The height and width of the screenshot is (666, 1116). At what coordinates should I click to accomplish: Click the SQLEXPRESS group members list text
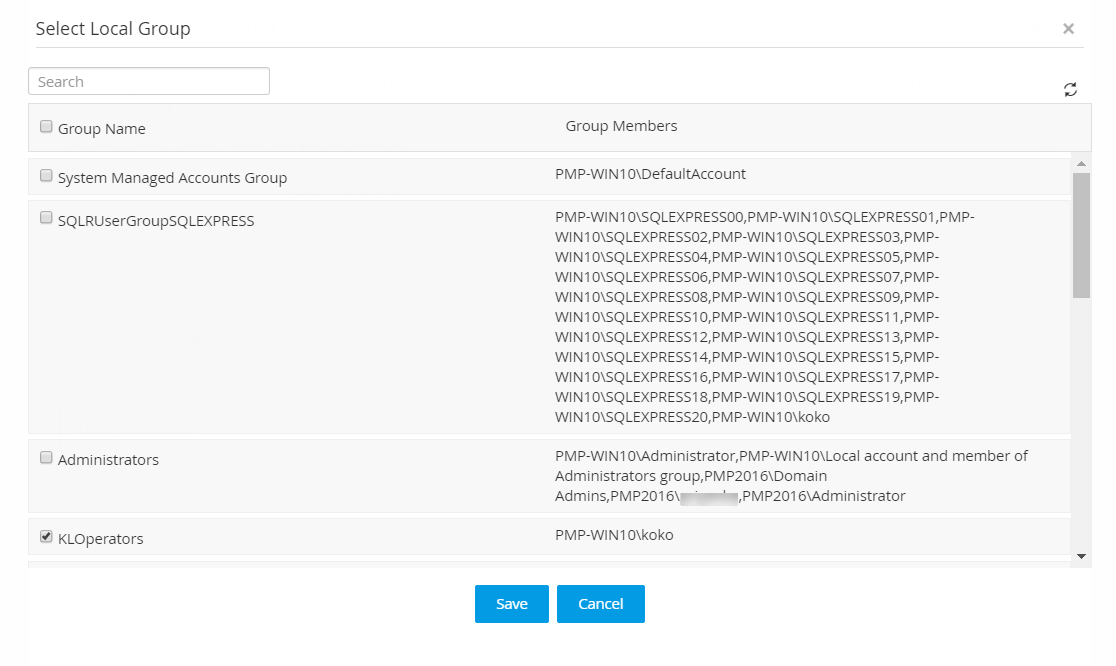[x=765, y=317]
